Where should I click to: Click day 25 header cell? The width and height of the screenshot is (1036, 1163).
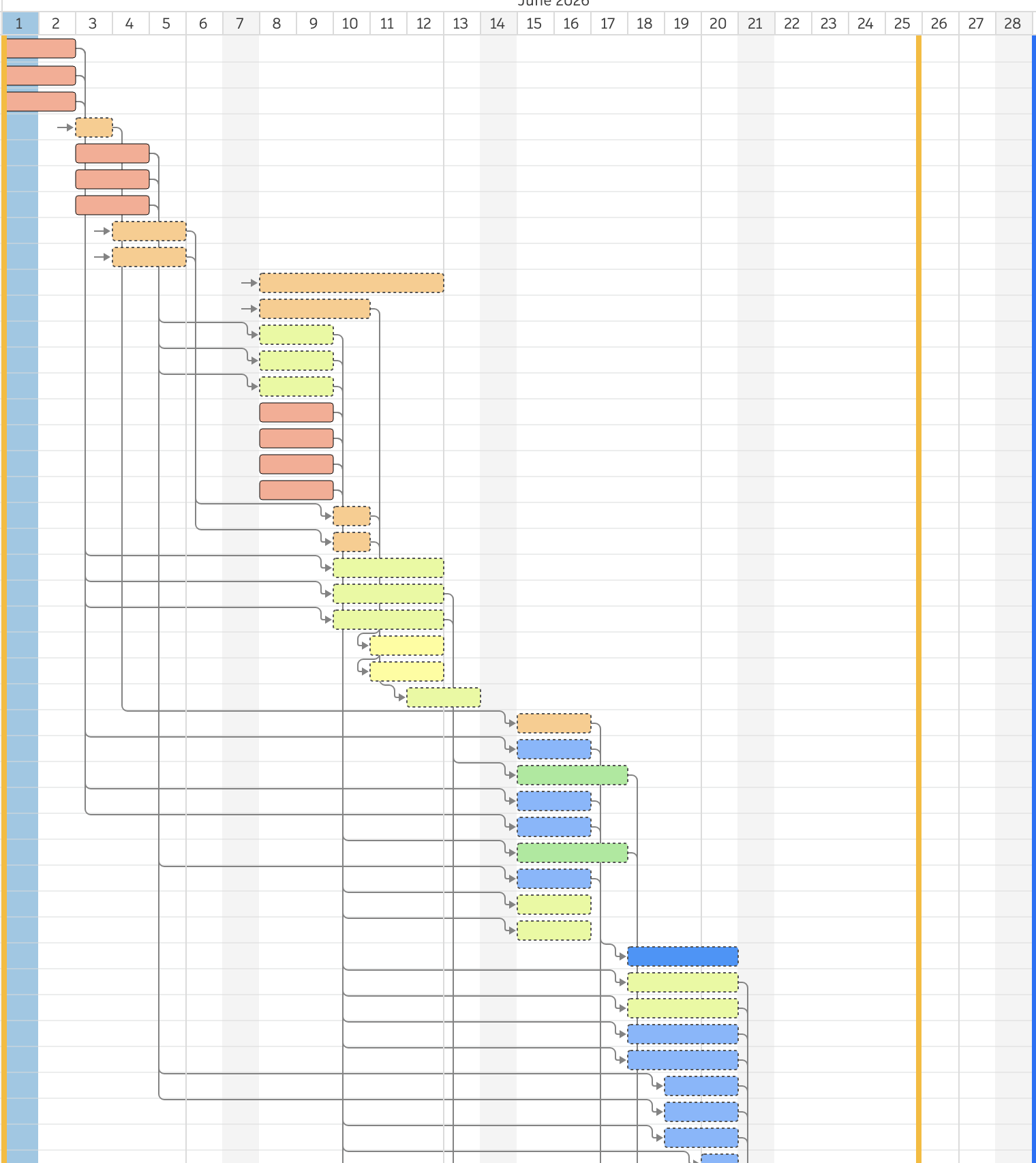(x=903, y=24)
